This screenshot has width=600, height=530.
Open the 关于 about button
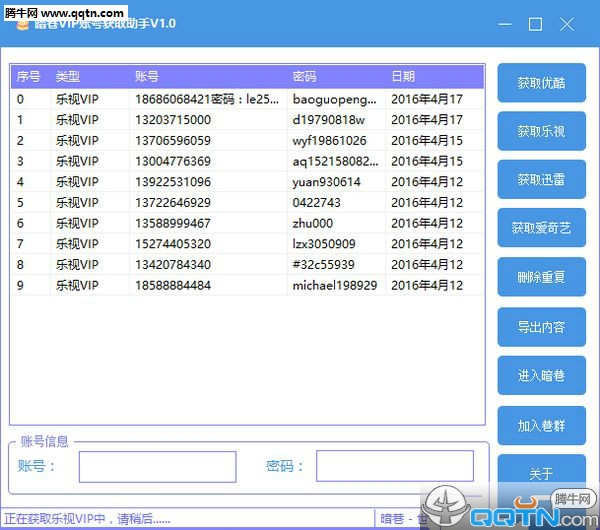pyautogui.click(x=541, y=474)
